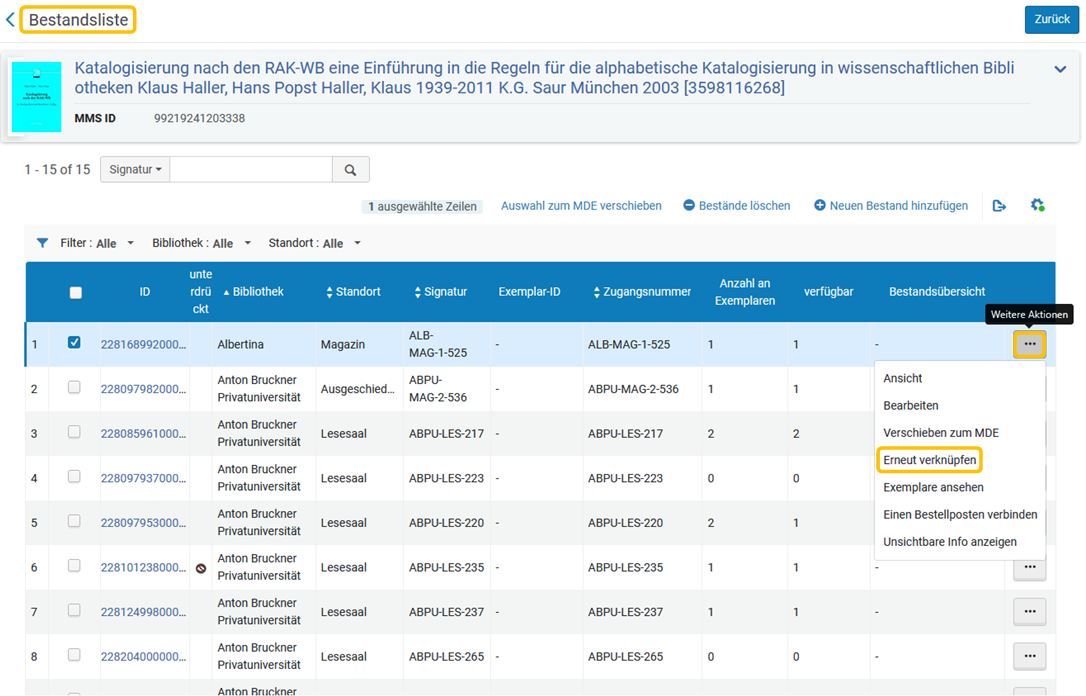Choose Erneut verknüpfen menu item
The width and height of the screenshot is (1086, 696).
[929, 460]
